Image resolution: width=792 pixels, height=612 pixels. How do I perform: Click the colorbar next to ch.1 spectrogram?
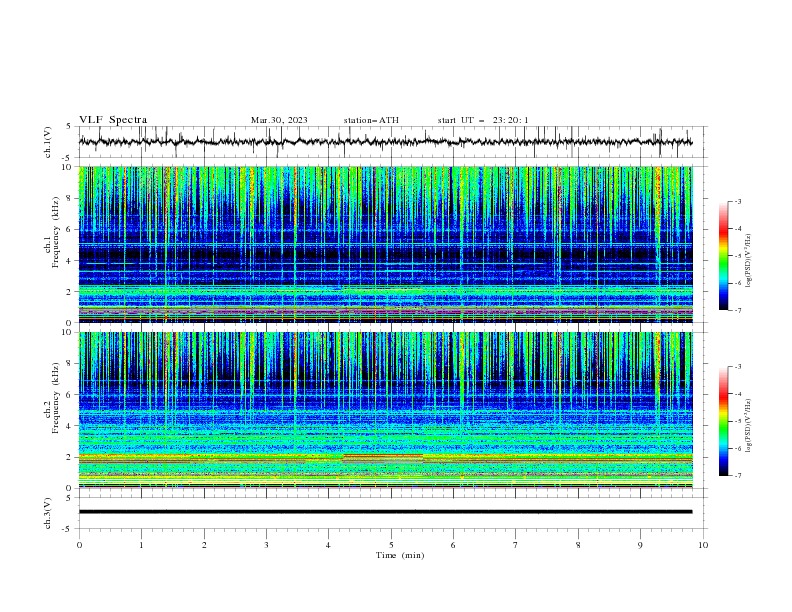pyautogui.click(x=724, y=256)
